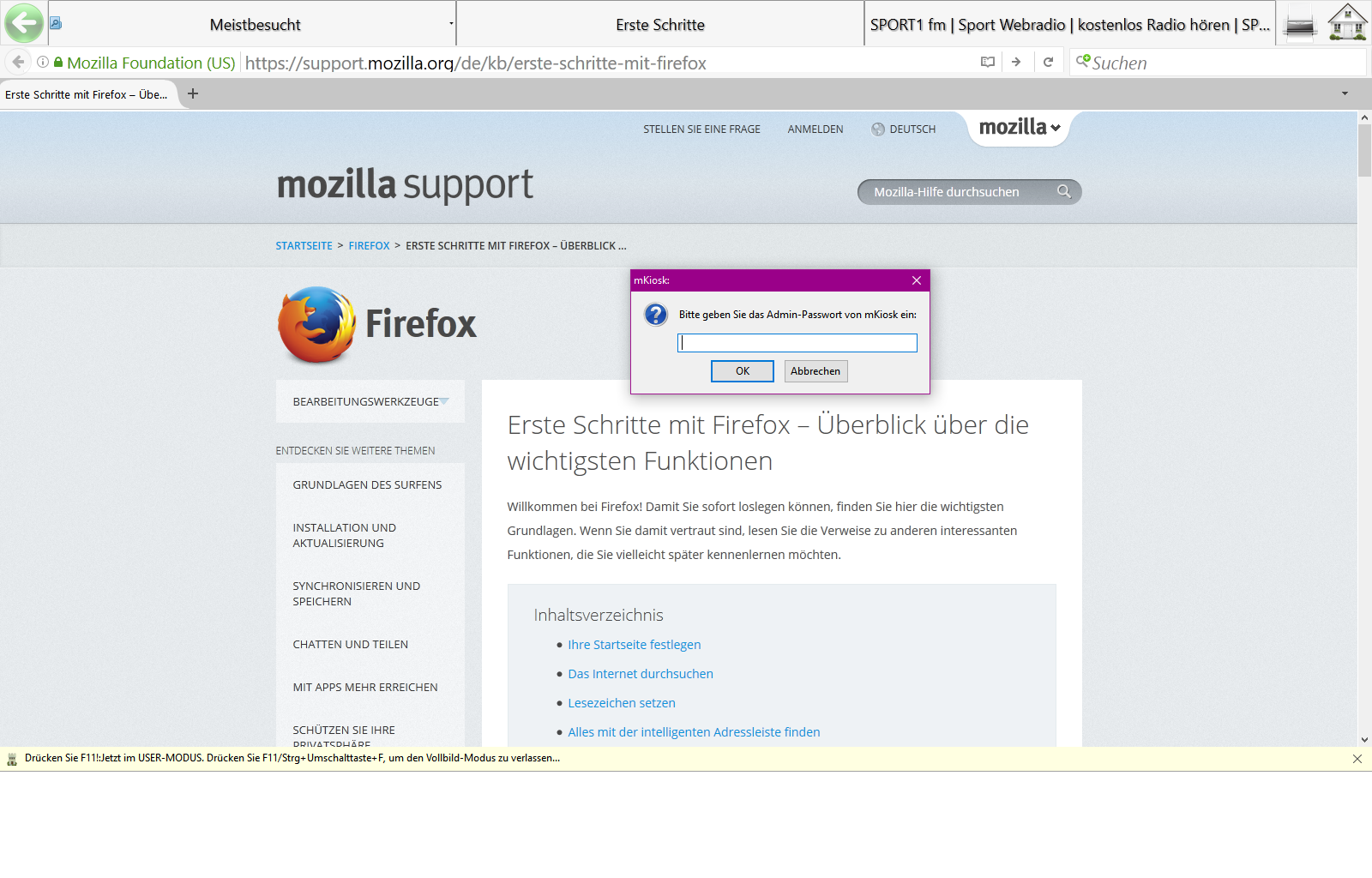Open Grundlagen des Surfens topic
Image resolution: width=1372 pixels, height=878 pixels.
pyautogui.click(x=367, y=485)
